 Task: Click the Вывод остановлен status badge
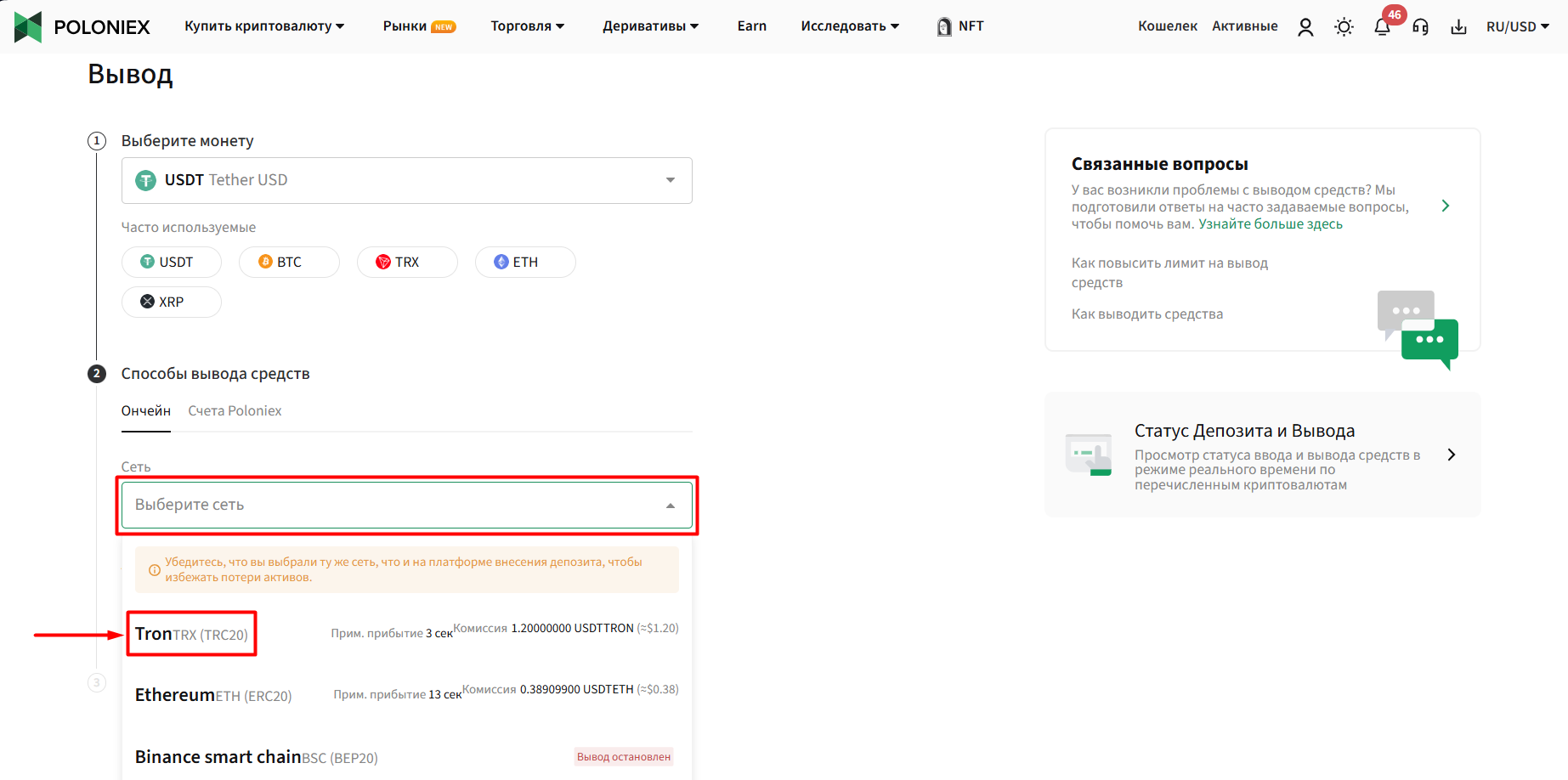(624, 757)
